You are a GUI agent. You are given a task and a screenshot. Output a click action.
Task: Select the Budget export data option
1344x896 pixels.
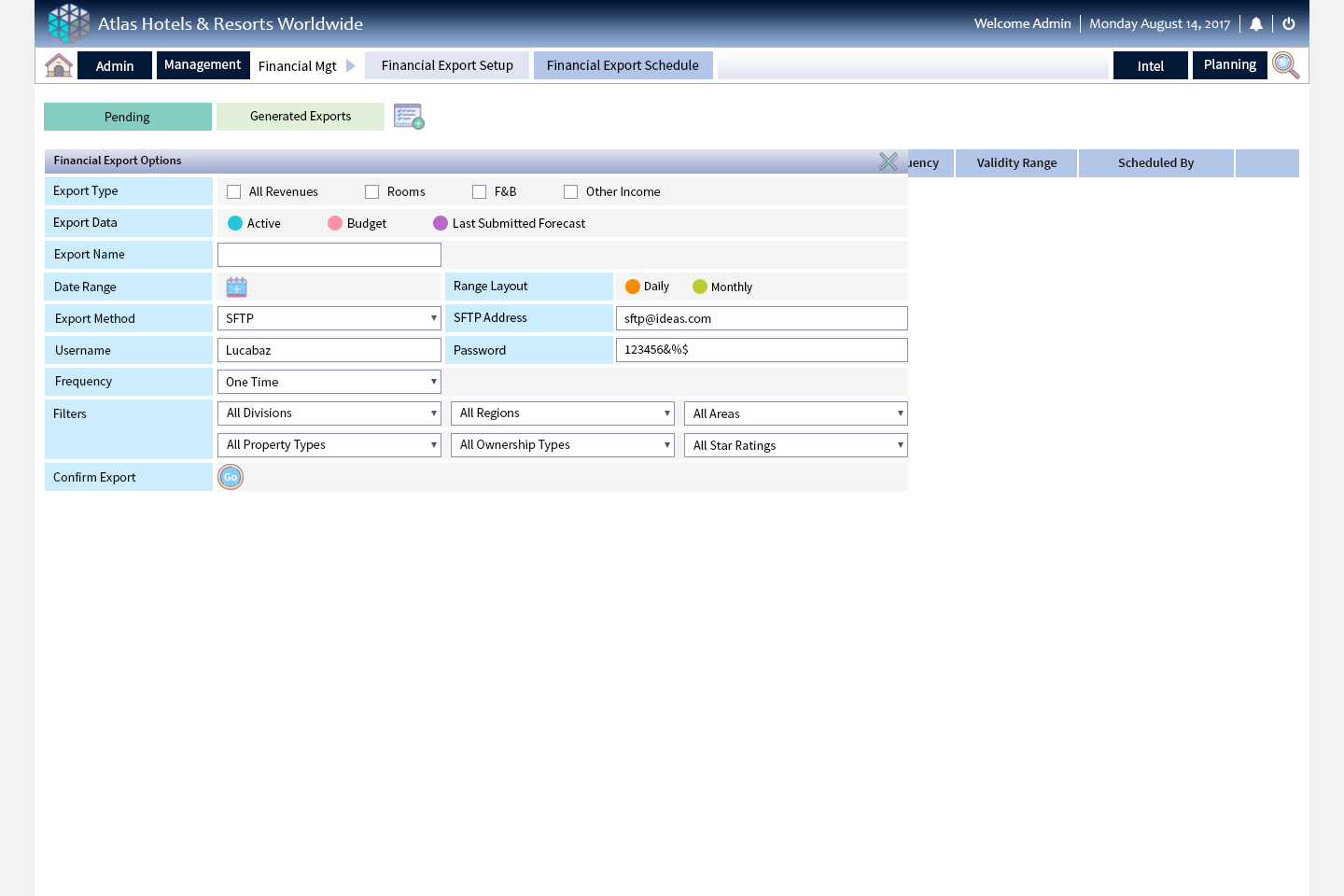[335, 223]
